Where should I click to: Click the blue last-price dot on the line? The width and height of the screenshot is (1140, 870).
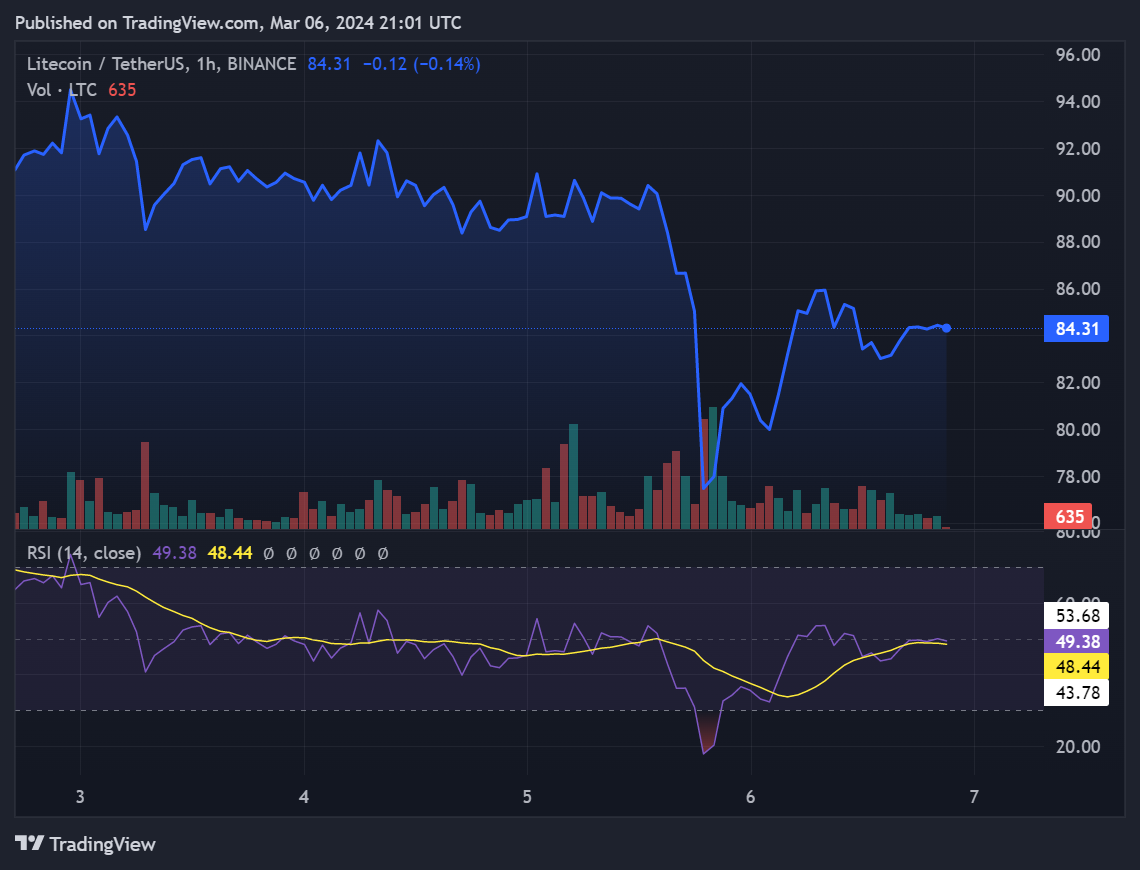[946, 328]
